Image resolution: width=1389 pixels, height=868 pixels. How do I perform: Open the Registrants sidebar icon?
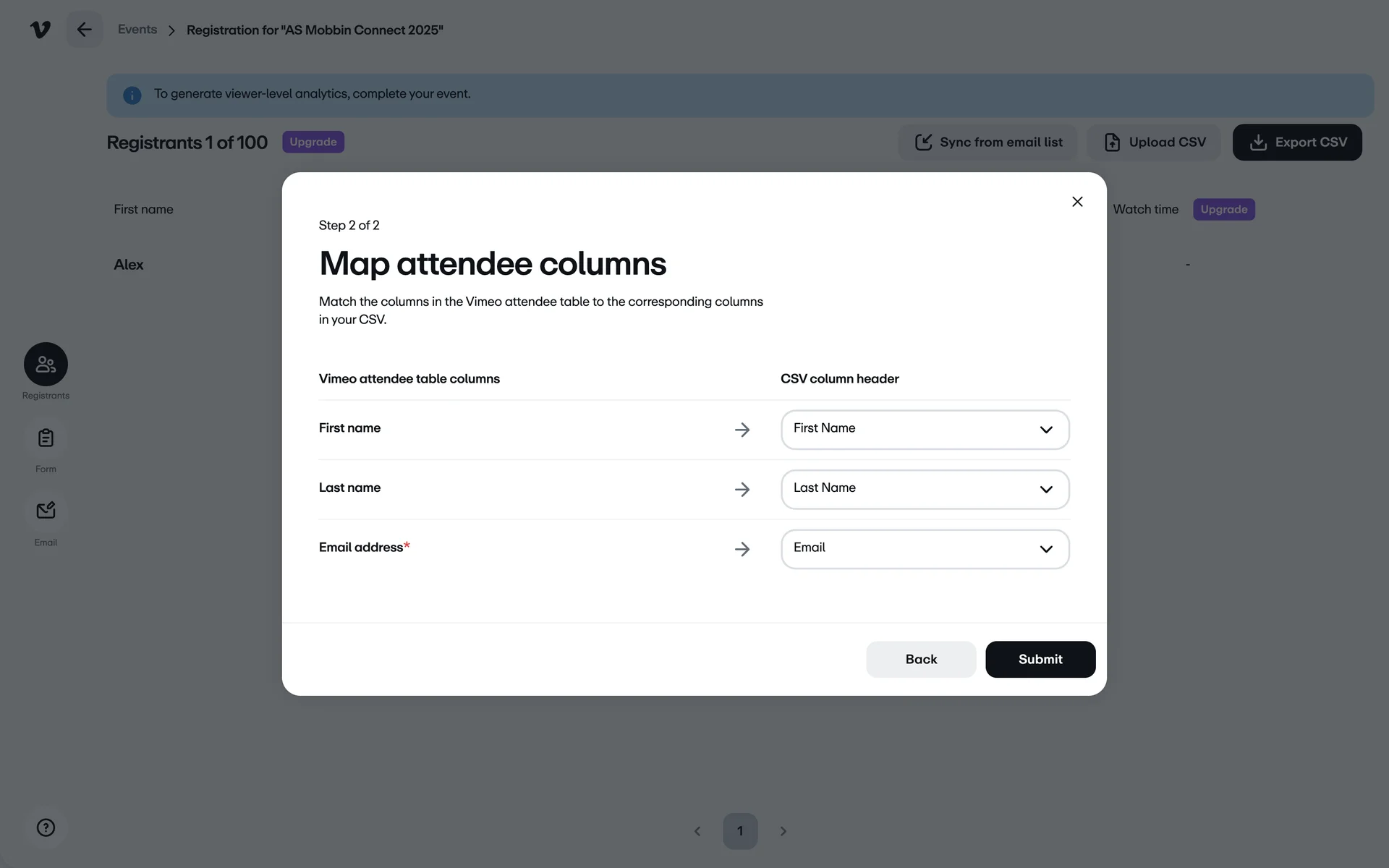46,364
